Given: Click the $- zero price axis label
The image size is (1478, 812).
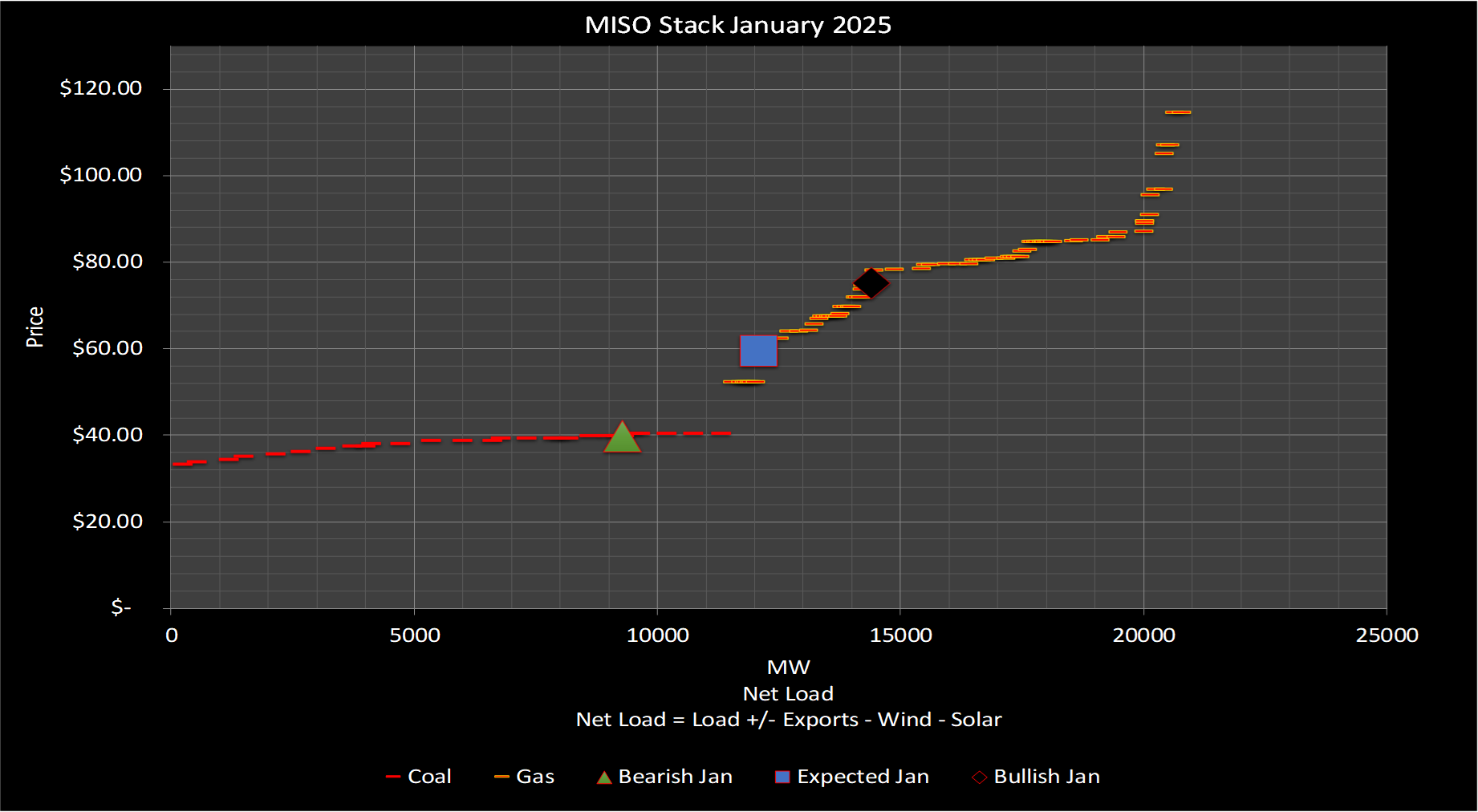Looking at the screenshot, I should point(120,607).
